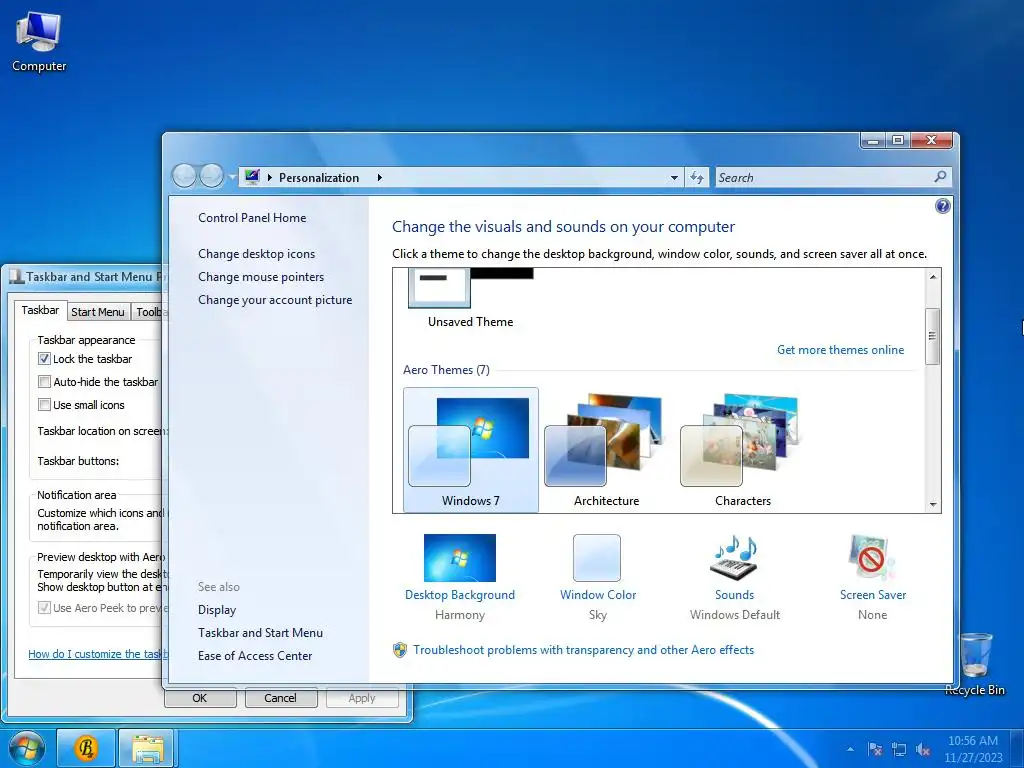Click the search magnifier icon
The width and height of the screenshot is (1024, 768).
tap(940, 177)
